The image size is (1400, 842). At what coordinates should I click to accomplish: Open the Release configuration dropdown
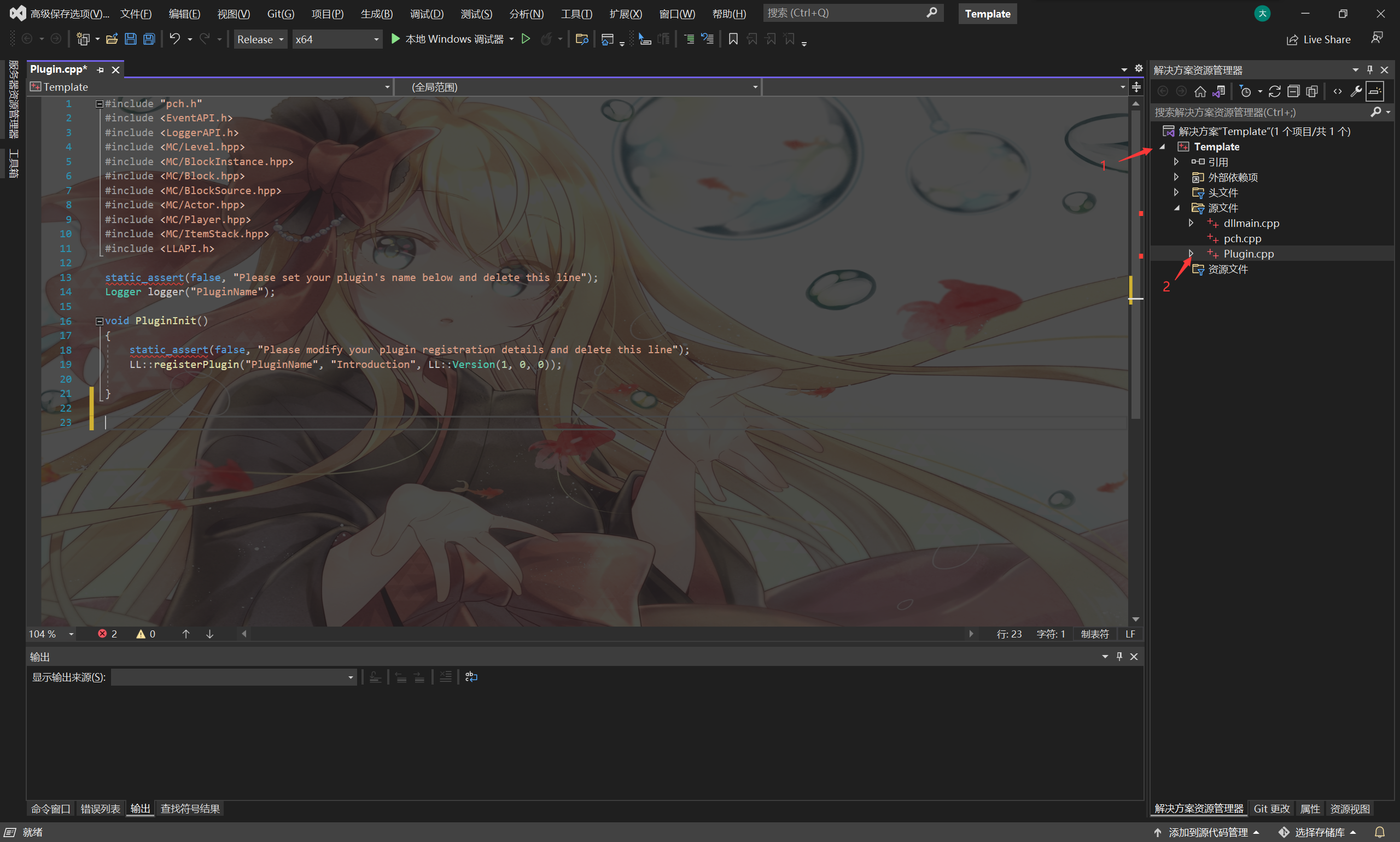(260, 39)
